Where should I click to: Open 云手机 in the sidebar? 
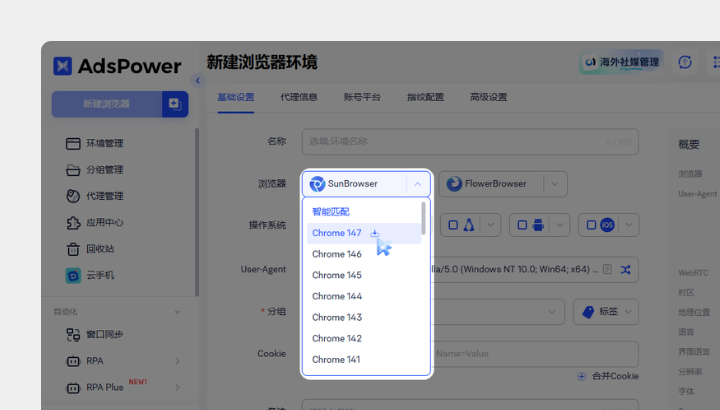coord(90,275)
